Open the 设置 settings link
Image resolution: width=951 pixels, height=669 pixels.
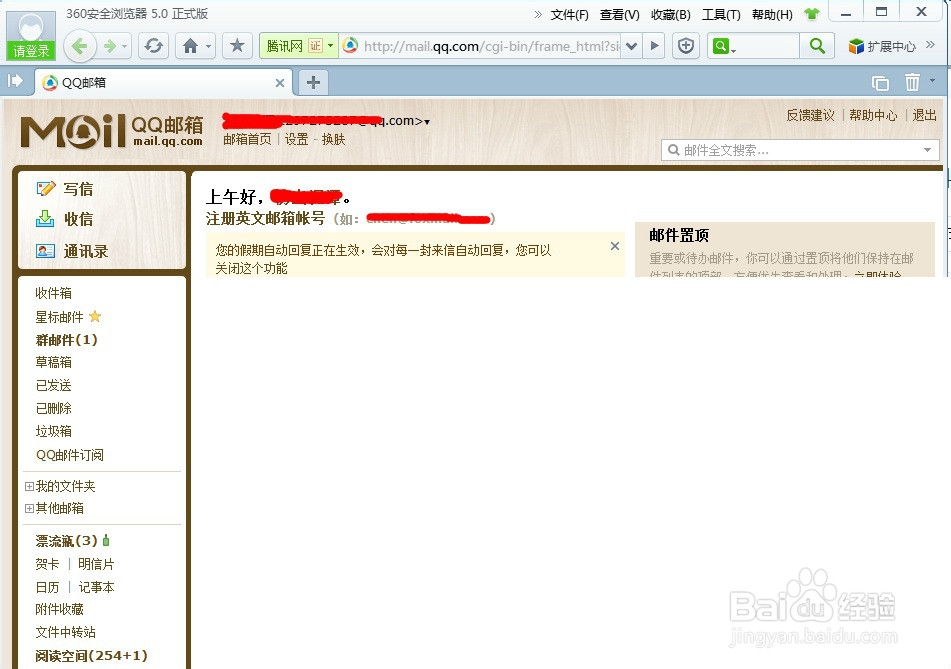(x=297, y=140)
